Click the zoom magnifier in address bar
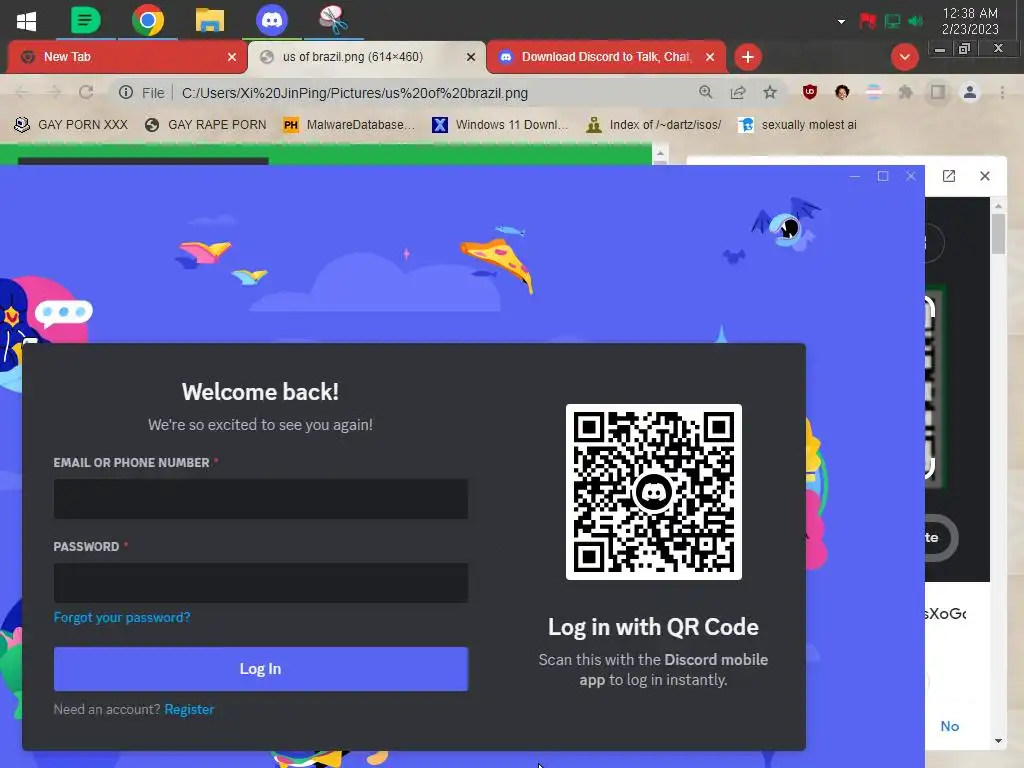 point(705,92)
